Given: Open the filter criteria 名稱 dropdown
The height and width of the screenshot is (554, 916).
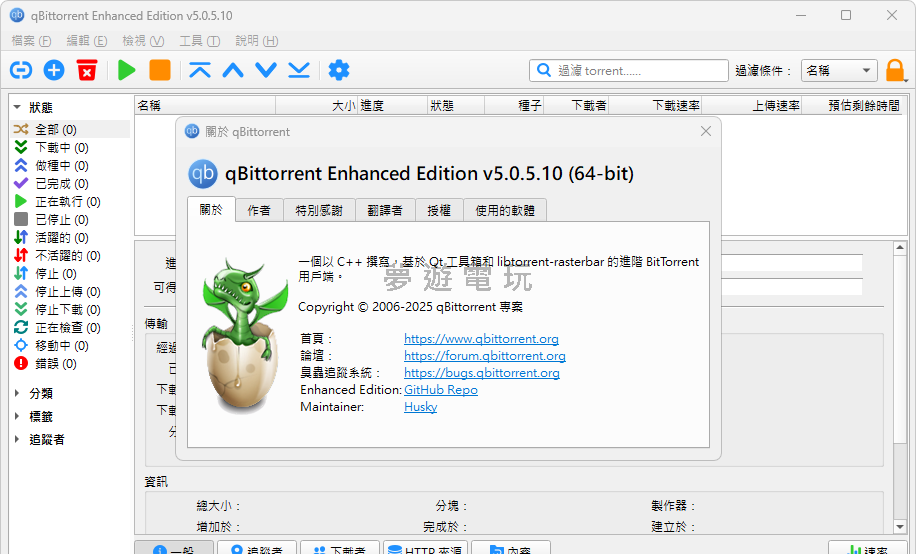Looking at the screenshot, I should point(839,71).
